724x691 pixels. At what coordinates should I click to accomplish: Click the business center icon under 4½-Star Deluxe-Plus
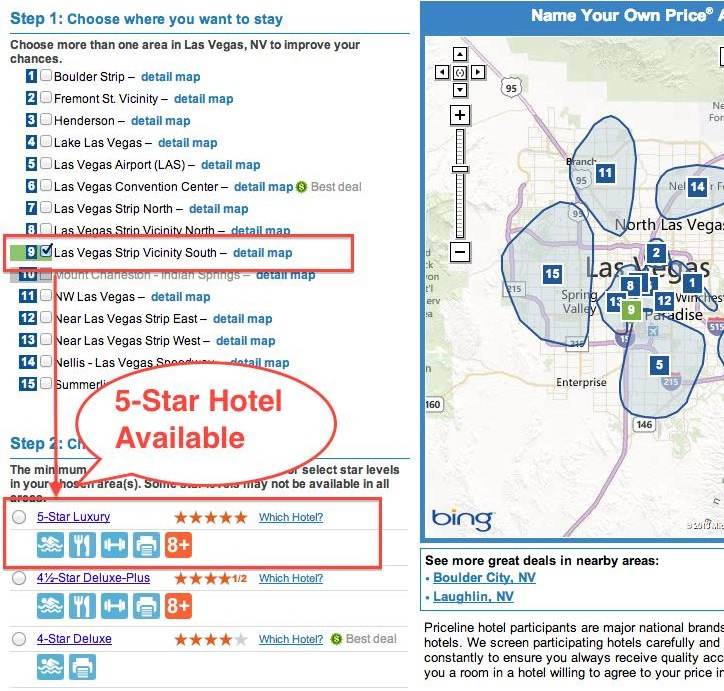click(x=146, y=606)
